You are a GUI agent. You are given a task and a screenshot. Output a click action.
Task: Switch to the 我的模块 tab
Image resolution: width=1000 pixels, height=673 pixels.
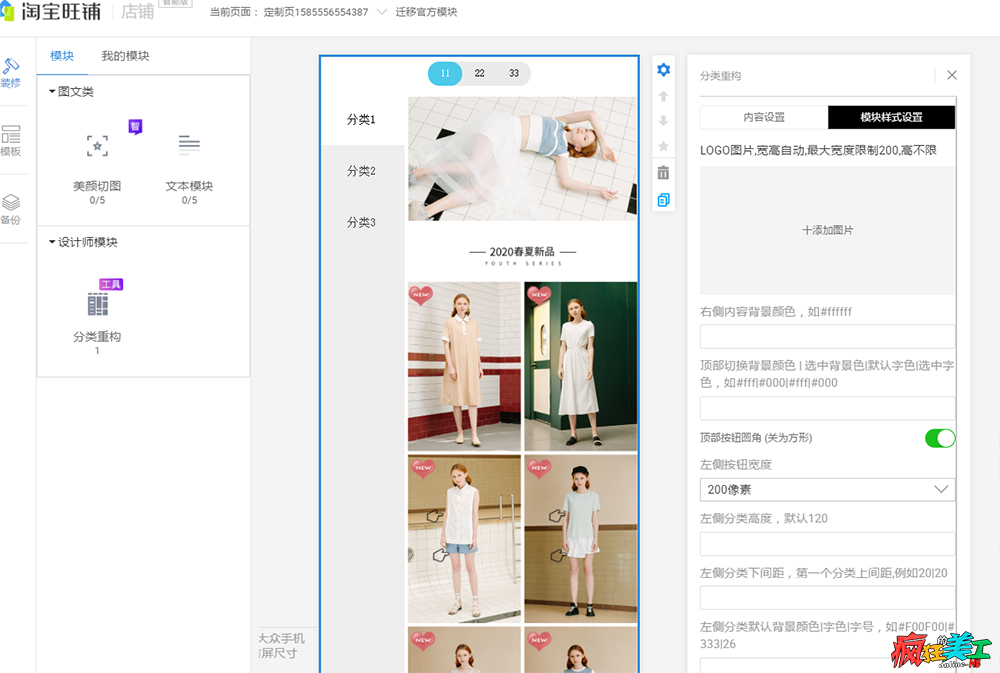pos(125,56)
